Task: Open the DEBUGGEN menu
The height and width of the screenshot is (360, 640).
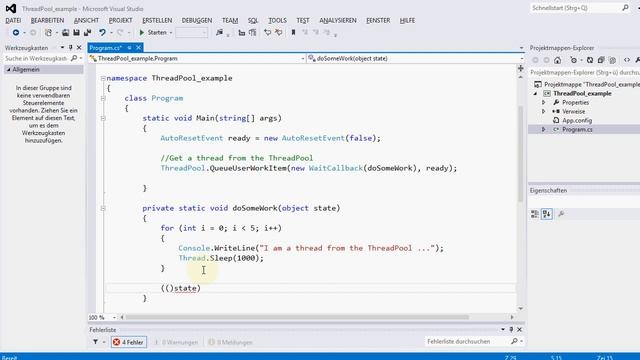Action: coord(197,20)
